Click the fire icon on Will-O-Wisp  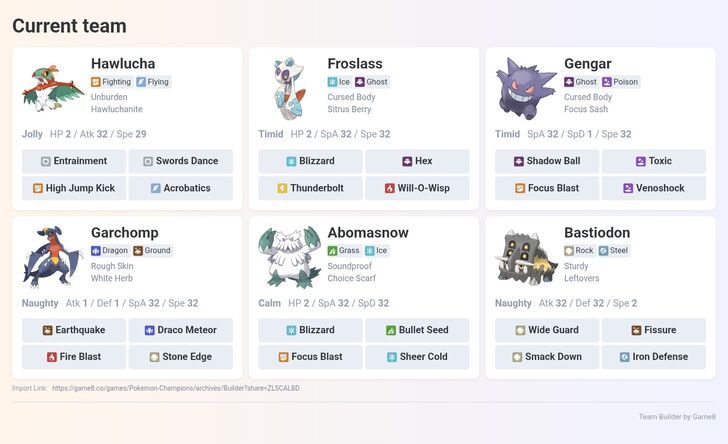[x=390, y=188]
